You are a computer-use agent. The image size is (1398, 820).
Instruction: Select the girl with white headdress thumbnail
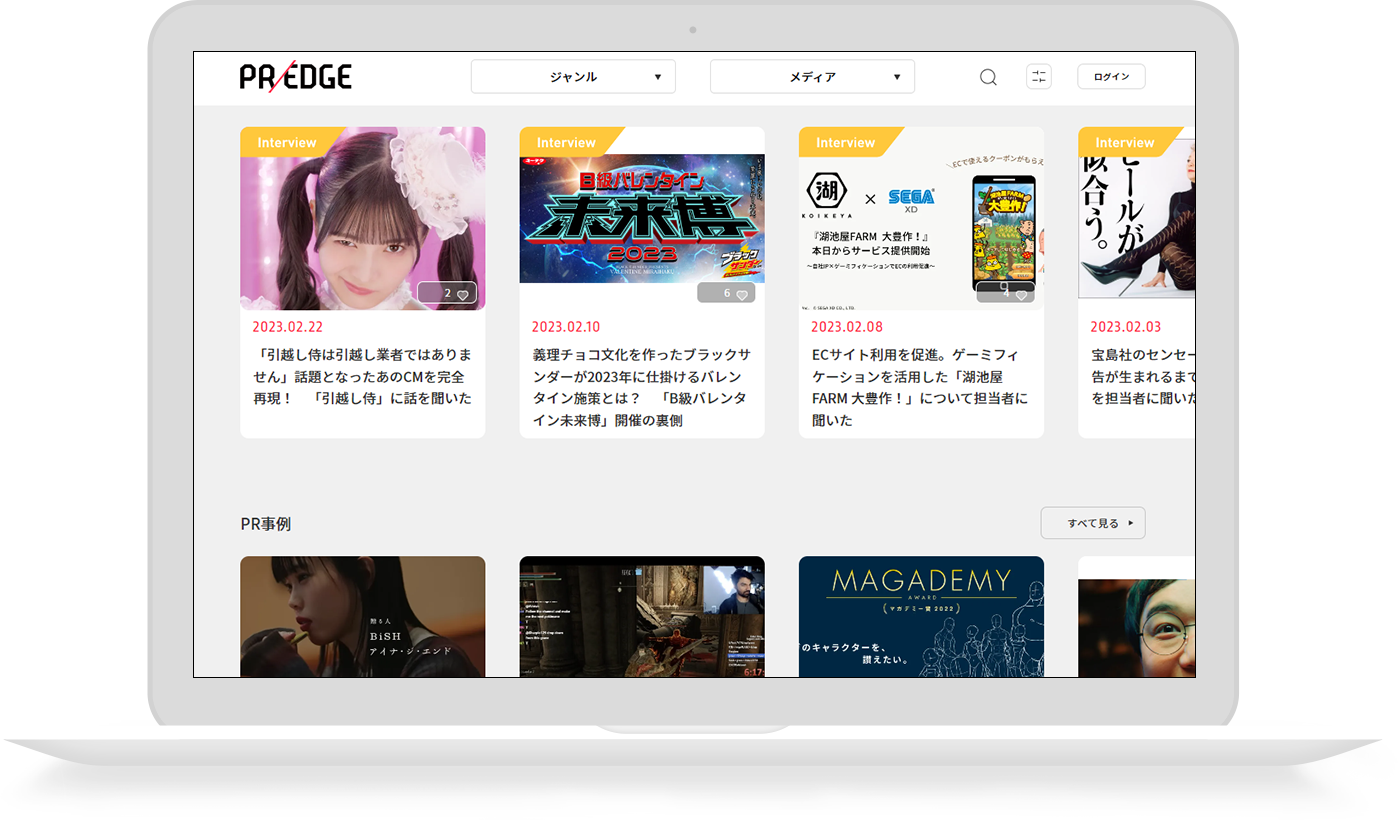[x=363, y=218]
